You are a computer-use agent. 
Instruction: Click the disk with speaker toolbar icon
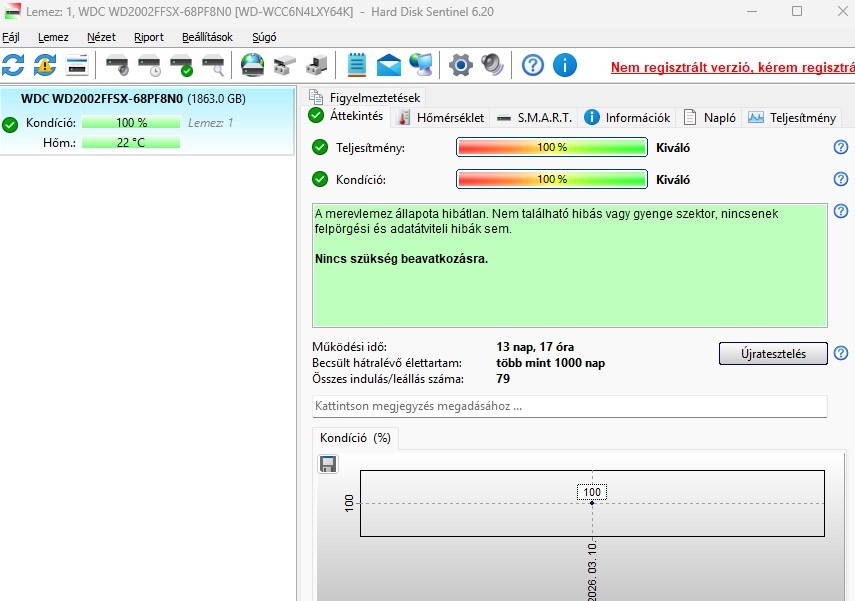117,65
